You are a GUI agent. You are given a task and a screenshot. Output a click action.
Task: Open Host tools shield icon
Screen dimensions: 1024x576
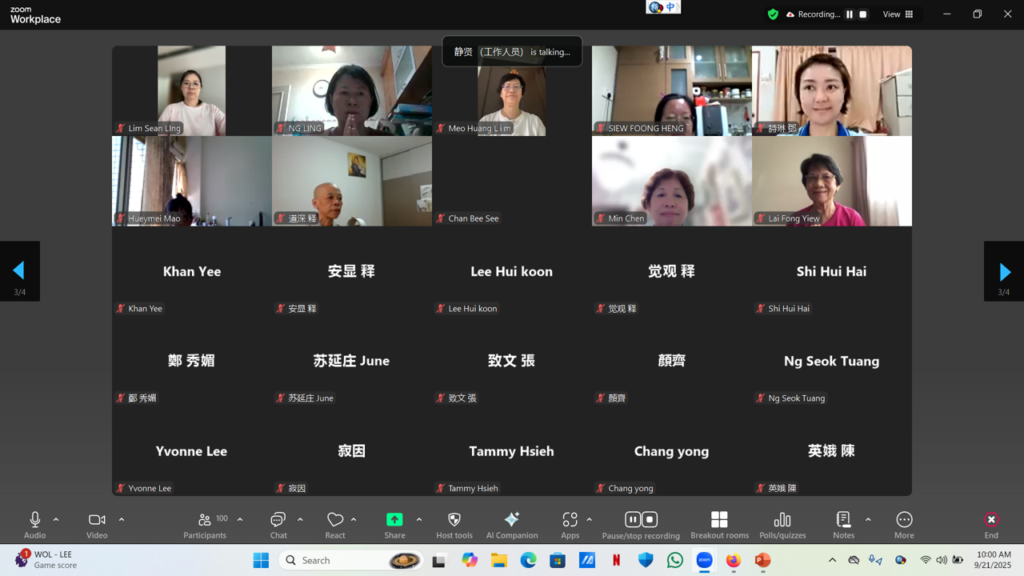[x=454, y=524]
